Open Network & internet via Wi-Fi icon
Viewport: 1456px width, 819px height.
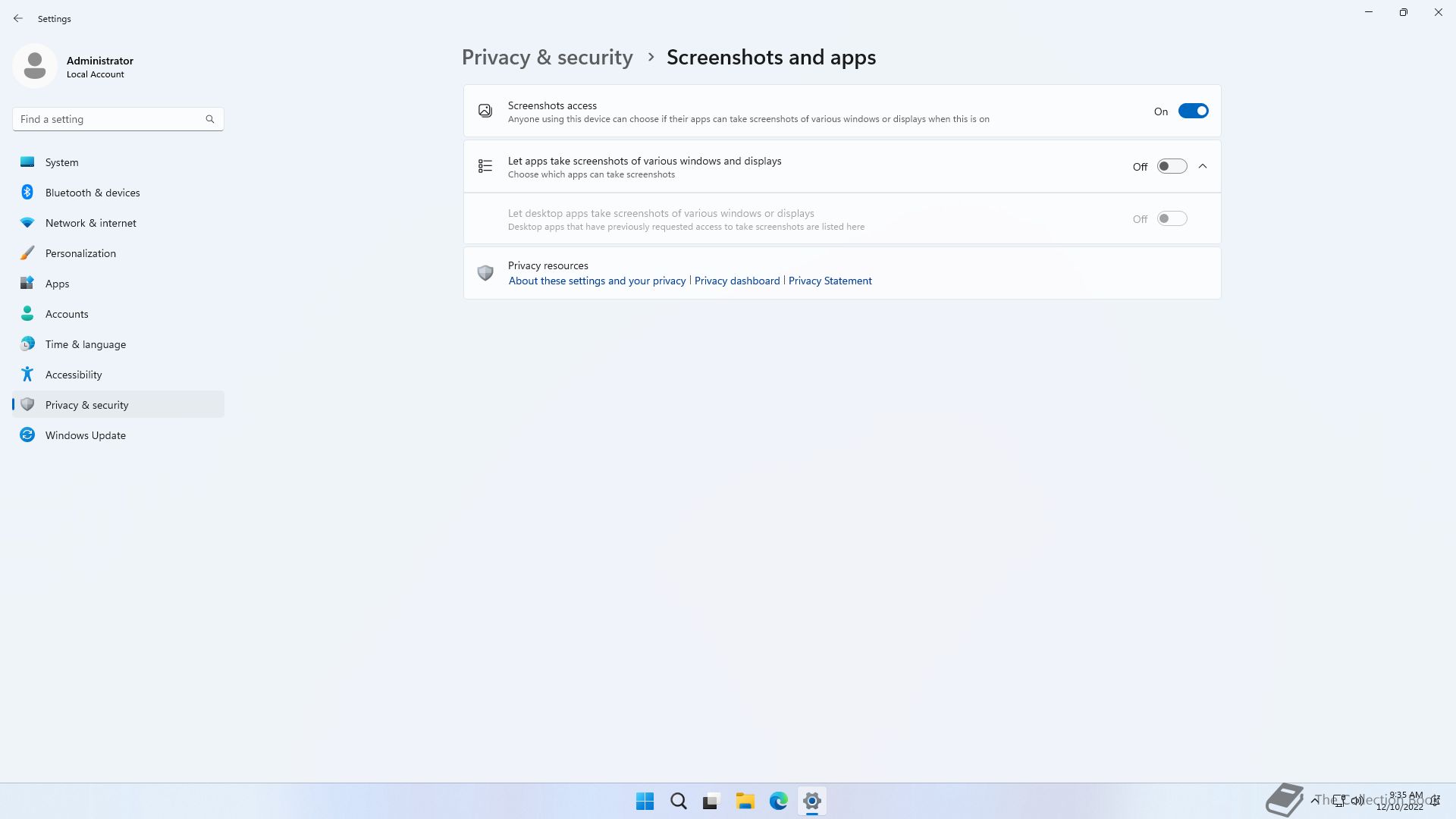(27, 223)
